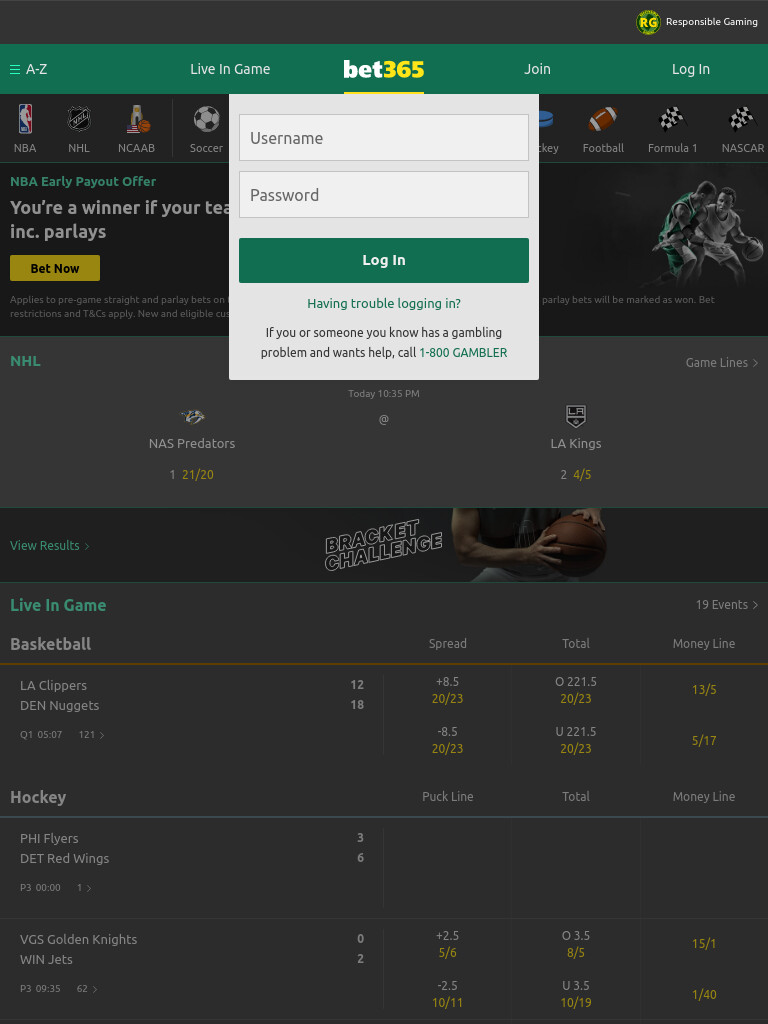768x1024 pixels.
Task: Open the NASCAR checkered flag icon
Action: tap(743, 119)
